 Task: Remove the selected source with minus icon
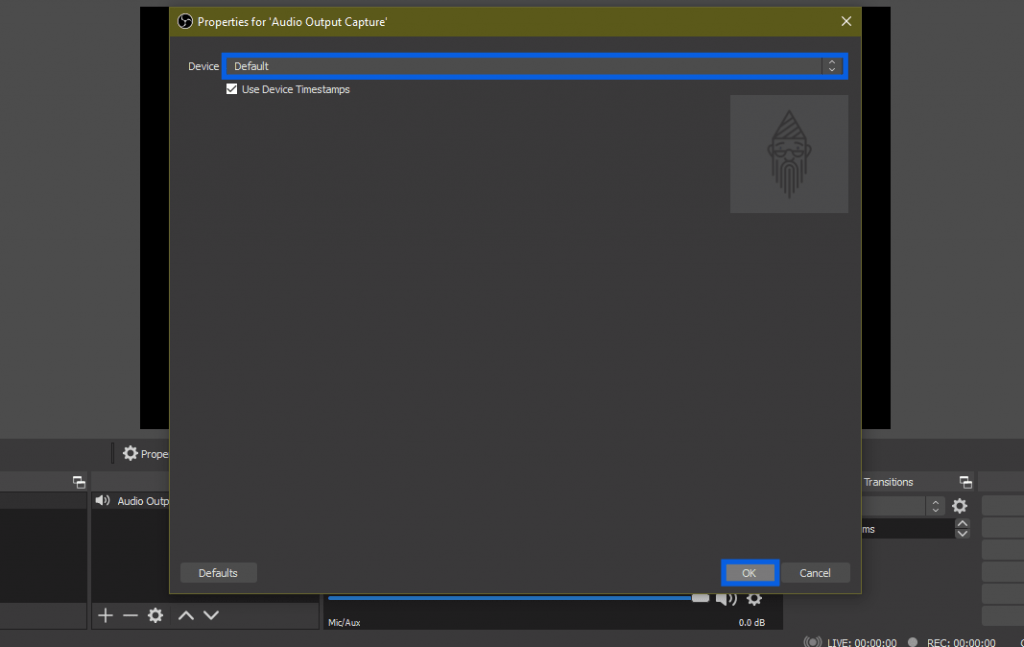click(x=130, y=615)
